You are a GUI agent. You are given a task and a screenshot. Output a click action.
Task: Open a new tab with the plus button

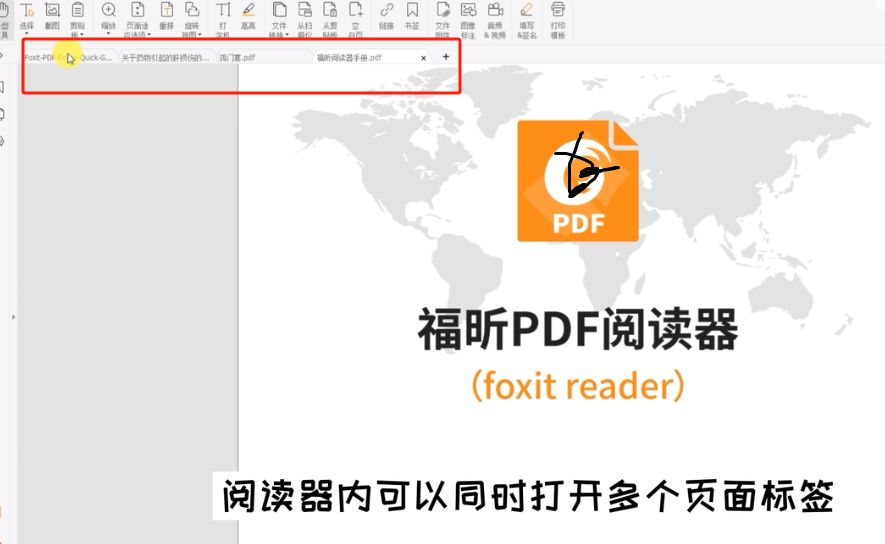(446, 56)
